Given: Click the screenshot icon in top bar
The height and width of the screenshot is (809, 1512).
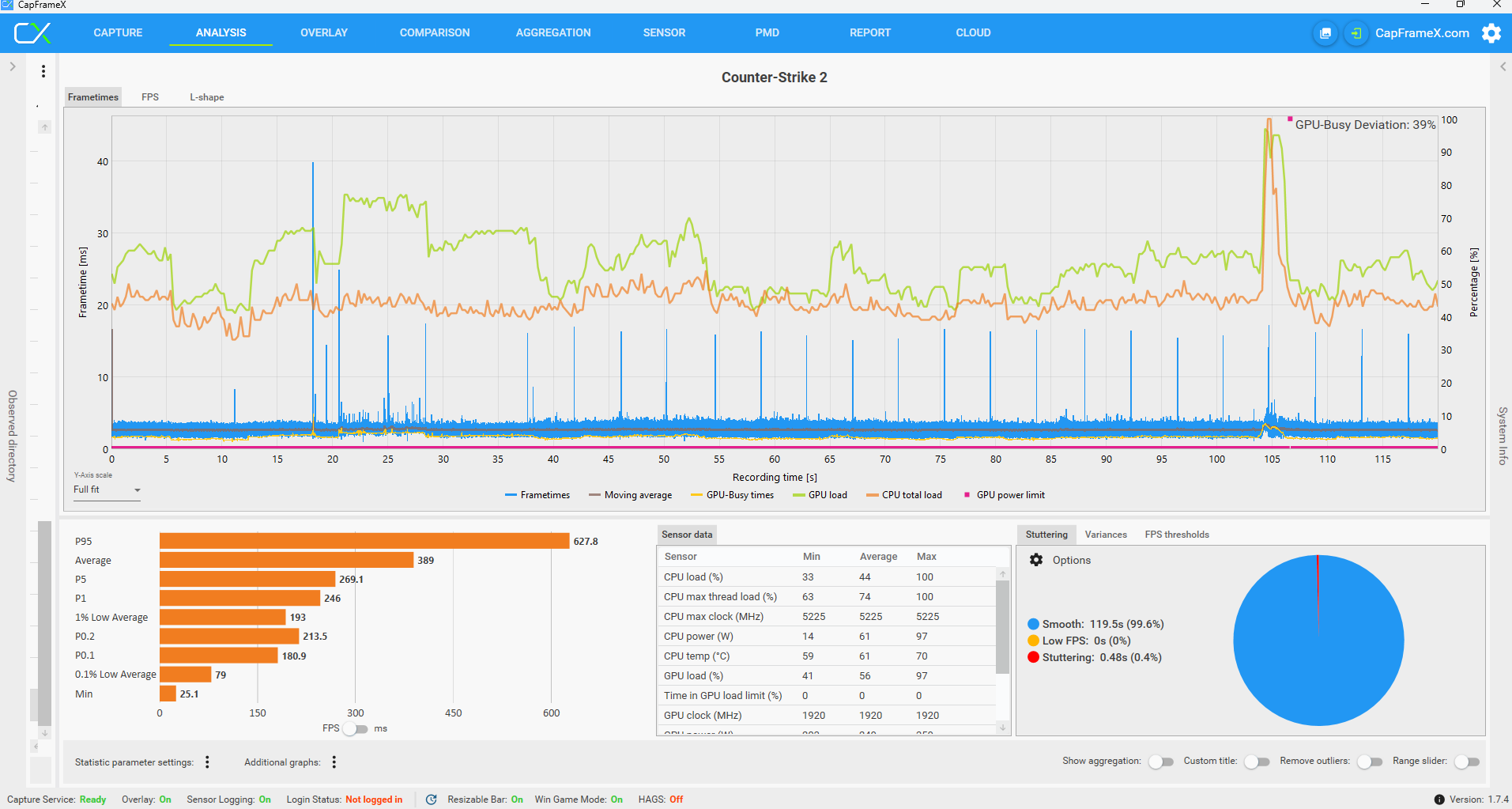Looking at the screenshot, I should coord(1325,33).
